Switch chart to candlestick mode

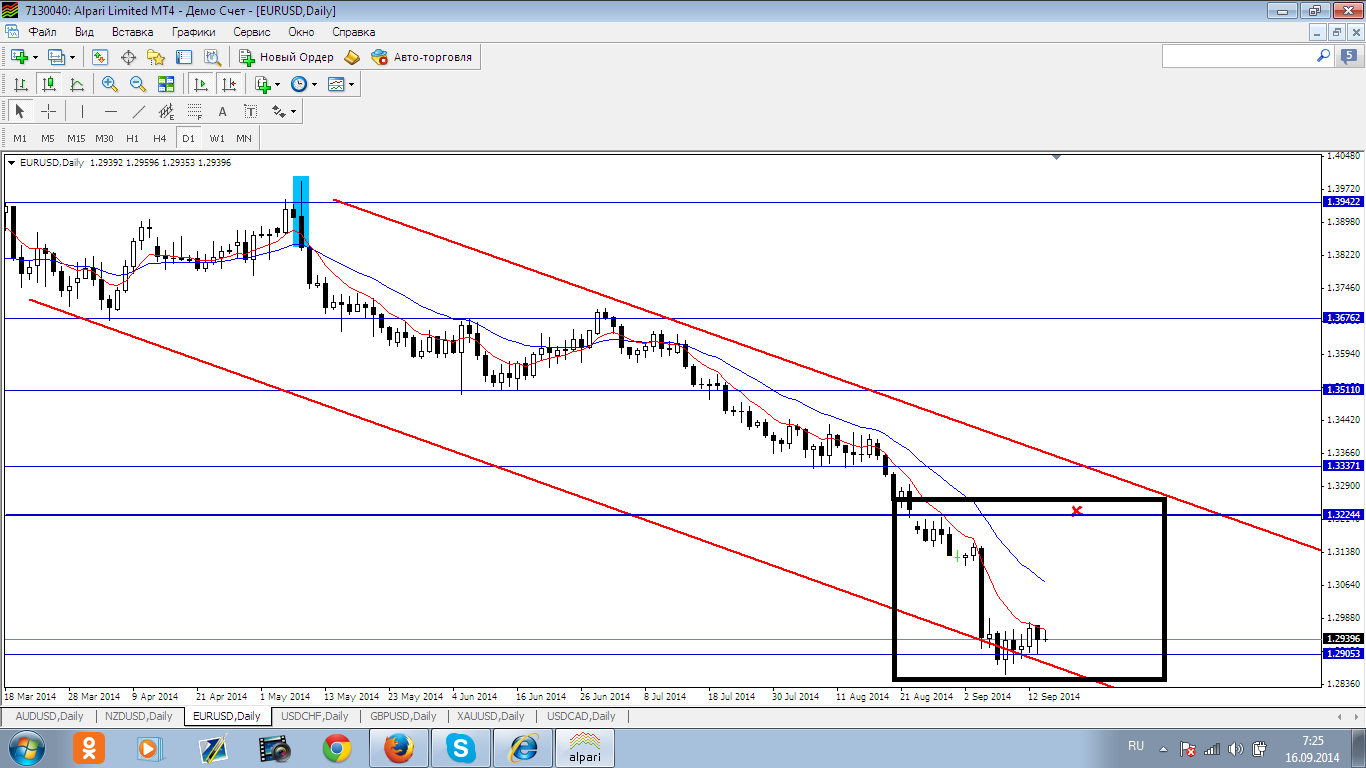click(48, 84)
